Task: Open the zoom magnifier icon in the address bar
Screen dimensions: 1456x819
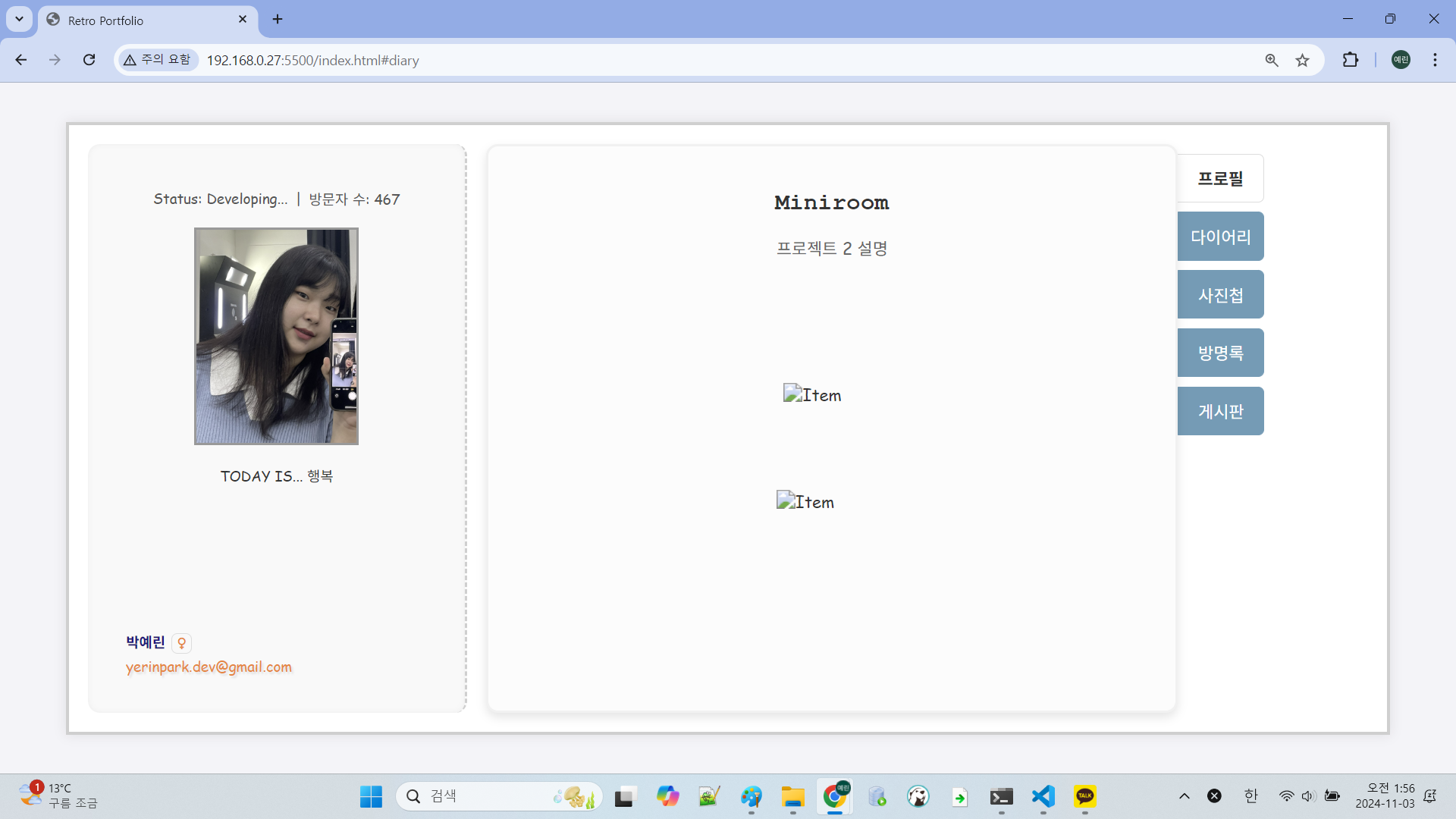Action: [1272, 60]
